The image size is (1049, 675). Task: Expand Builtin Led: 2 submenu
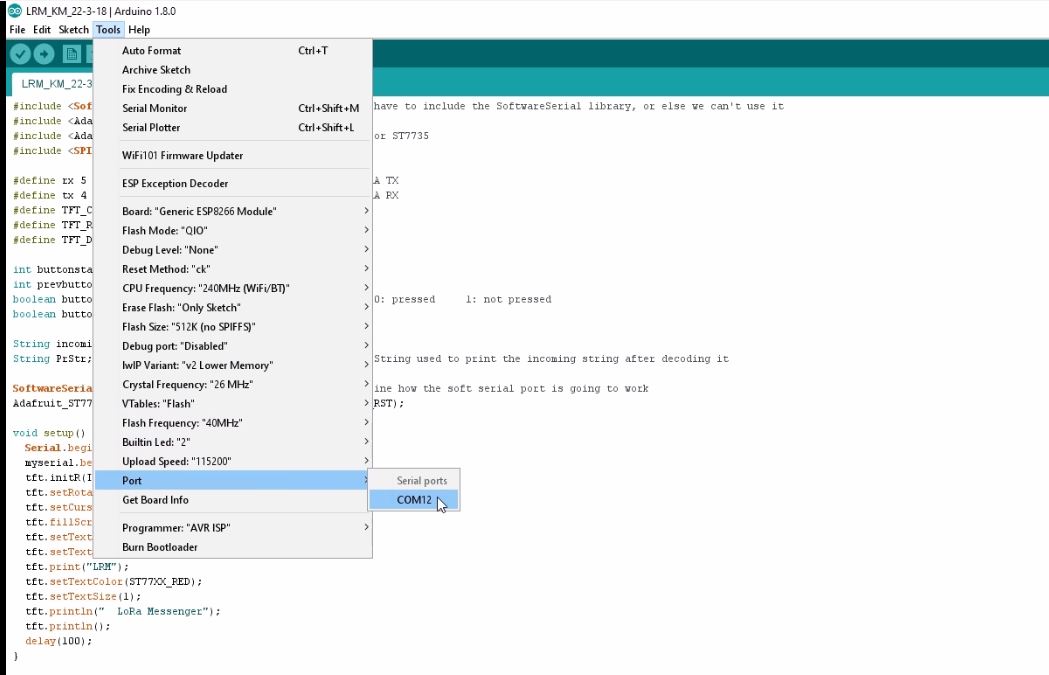[232, 442]
